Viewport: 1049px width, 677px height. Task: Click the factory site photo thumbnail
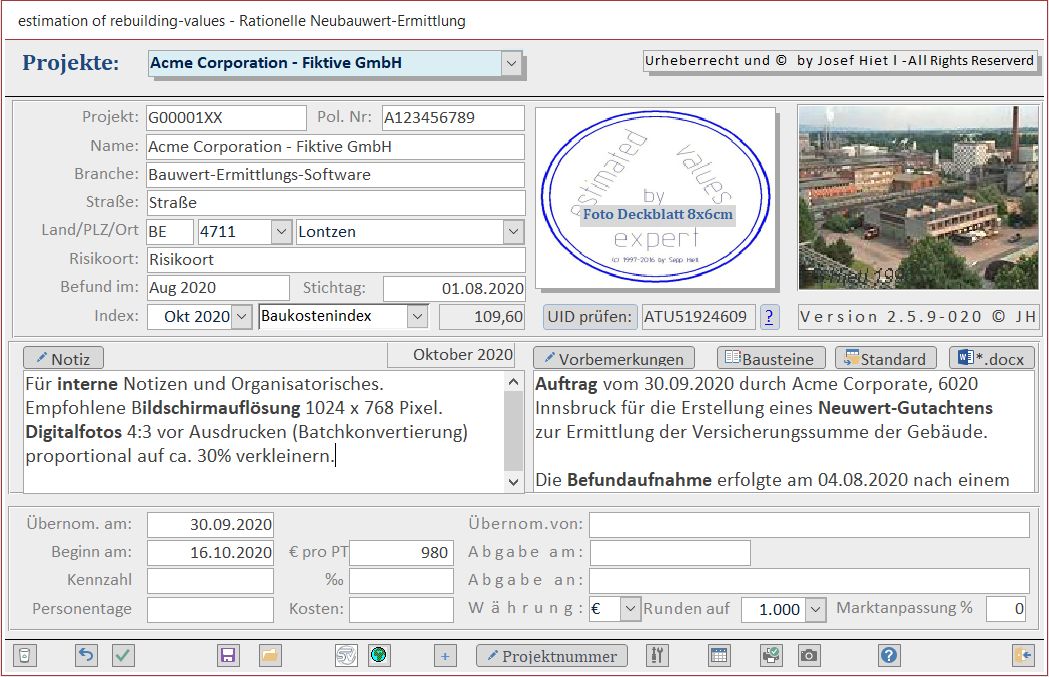click(917, 198)
